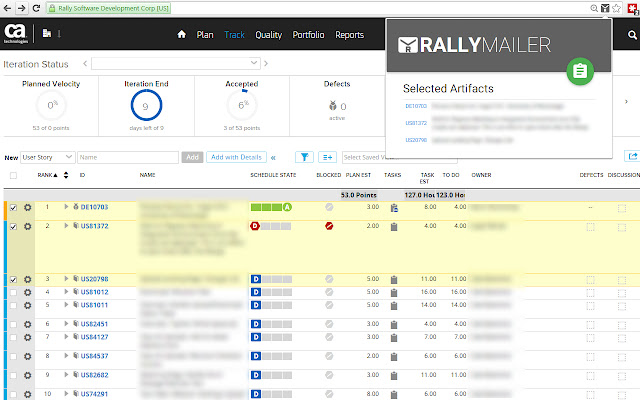The width and height of the screenshot is (640, 400).
Task: Open the Track menu
Action: click(x=234, y=35)
